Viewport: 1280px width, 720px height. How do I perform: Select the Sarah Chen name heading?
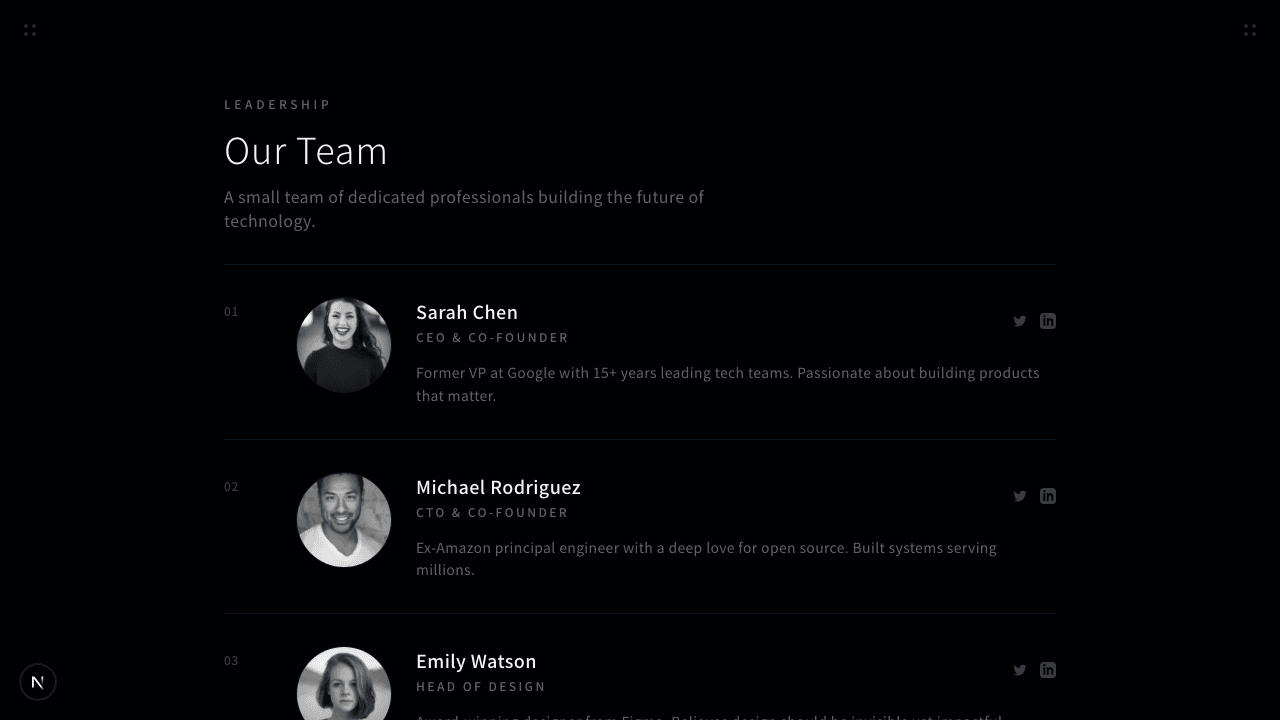[x=466, y=312]
